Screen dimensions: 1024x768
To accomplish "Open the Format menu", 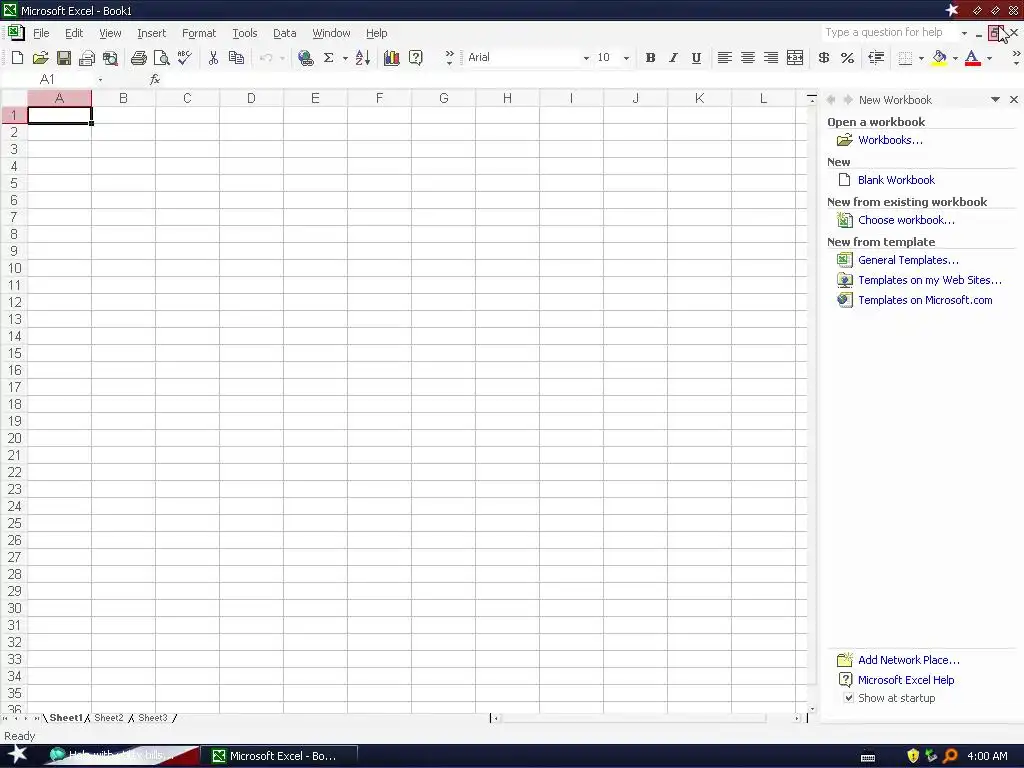I will click(199, 33).
